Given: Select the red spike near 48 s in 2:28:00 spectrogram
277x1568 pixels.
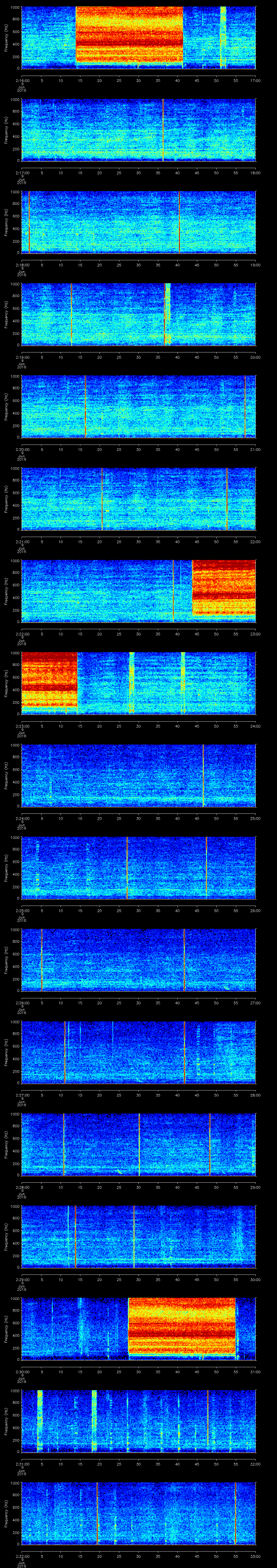Looking at the screenshot, I should 209,1144.
